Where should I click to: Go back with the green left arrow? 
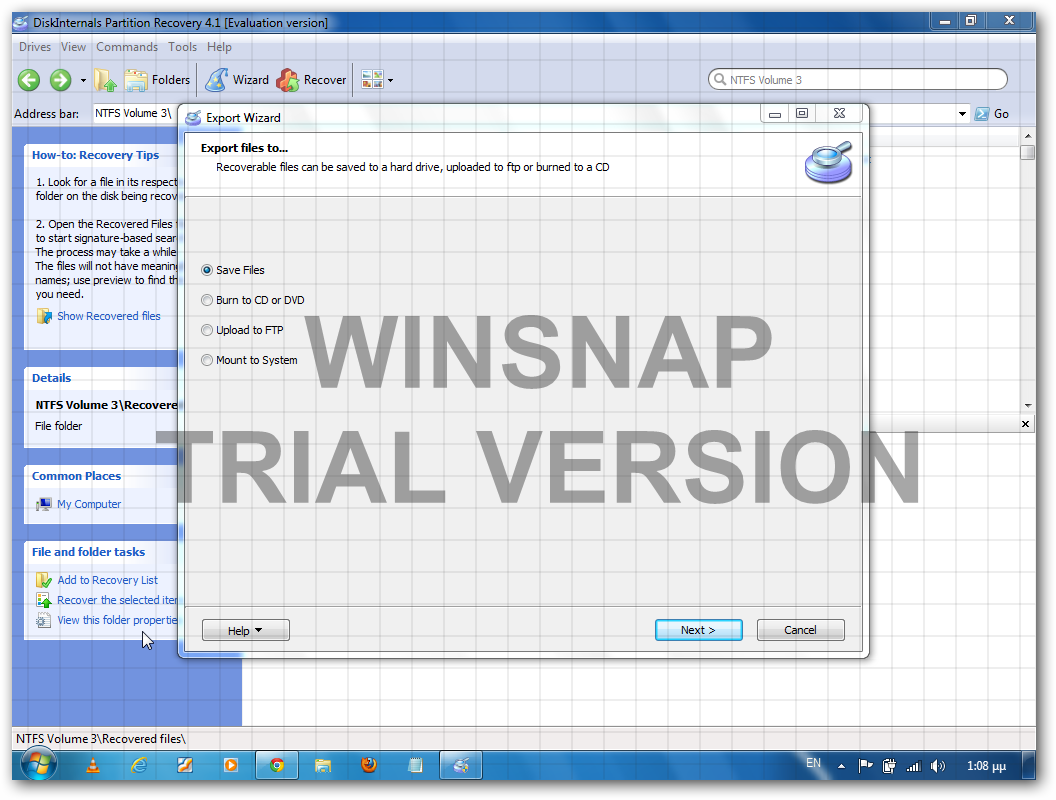[x=28, y=80]
